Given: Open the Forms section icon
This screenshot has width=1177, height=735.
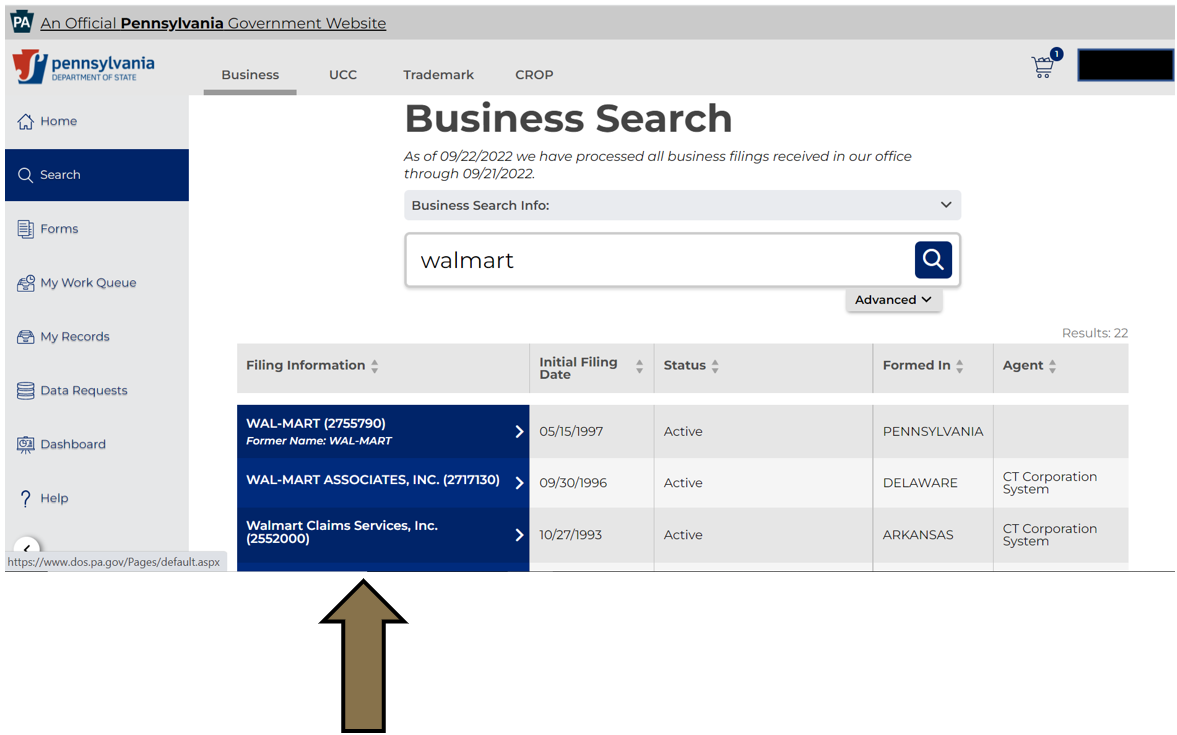Looking at the screenshot, I should (26, 229).
